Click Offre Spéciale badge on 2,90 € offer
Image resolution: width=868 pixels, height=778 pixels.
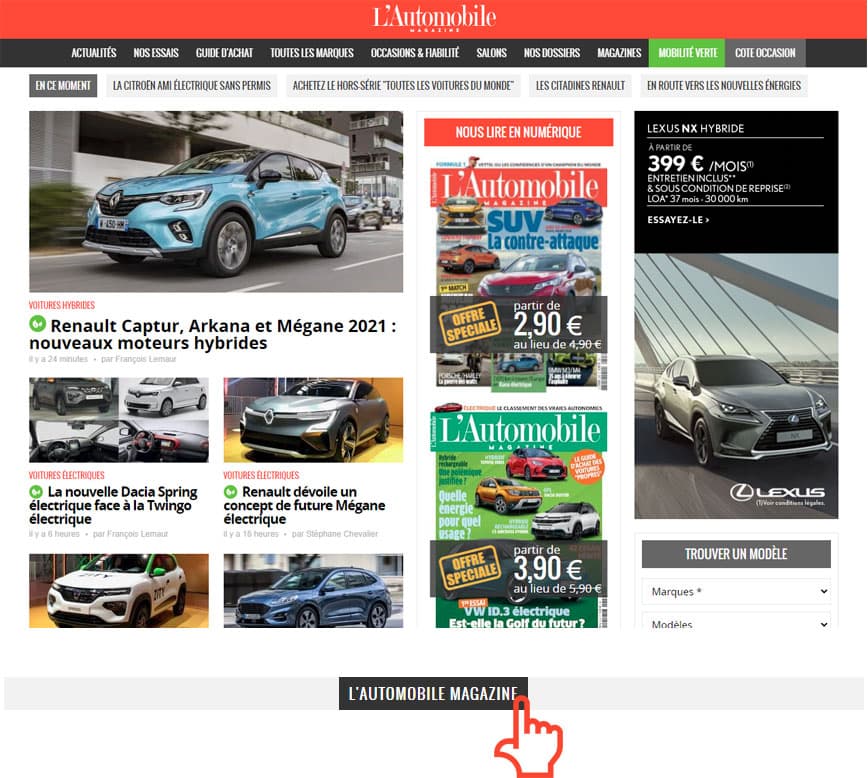click(470, 323)
